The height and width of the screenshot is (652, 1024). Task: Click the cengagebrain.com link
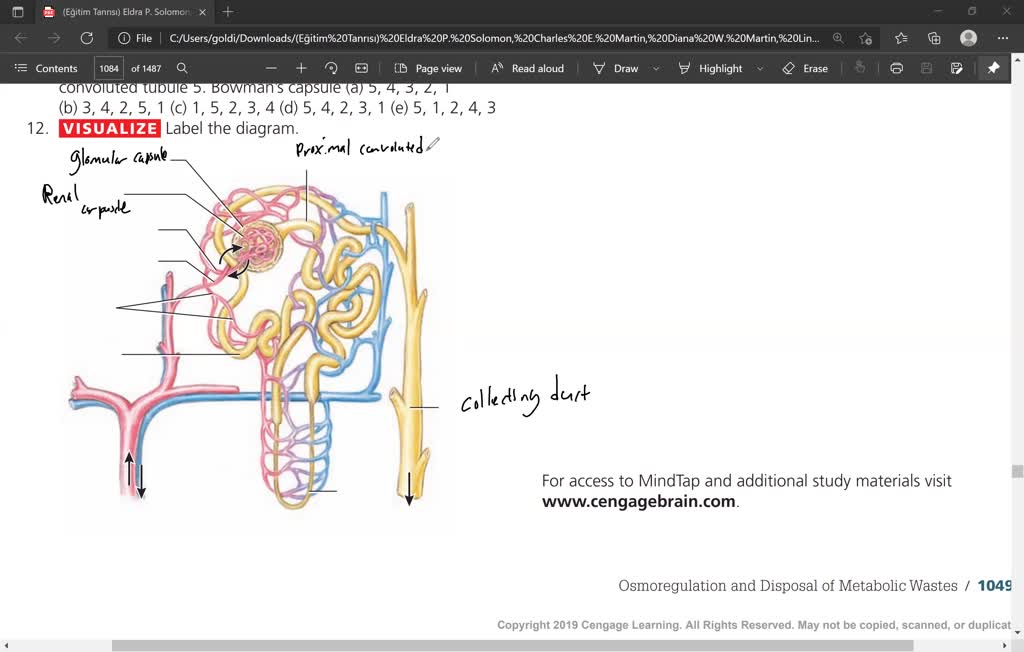[x=638, y=502]
